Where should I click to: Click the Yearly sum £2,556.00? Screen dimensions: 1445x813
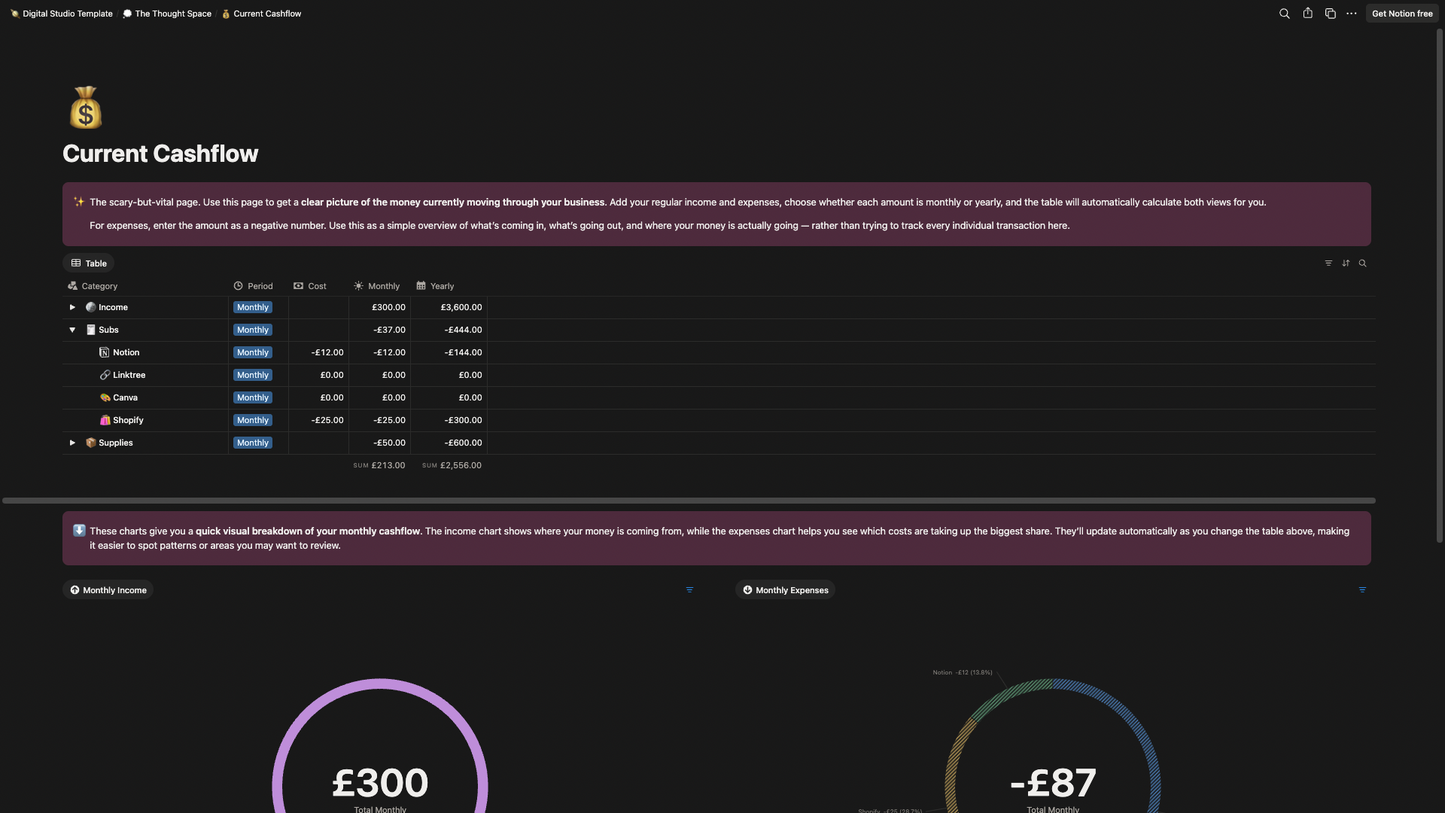point(452,465)
